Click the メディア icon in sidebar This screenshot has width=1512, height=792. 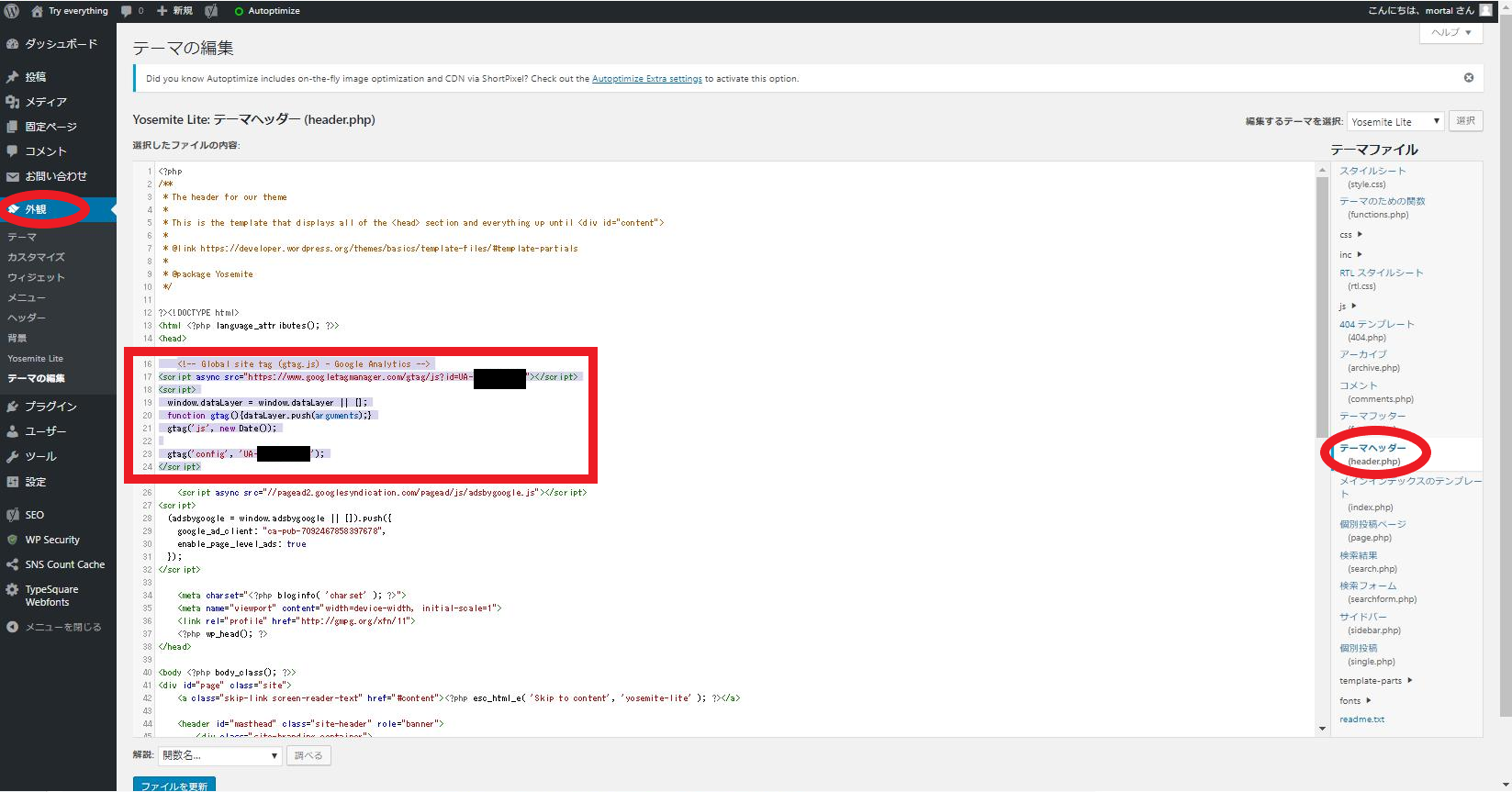coord(13,102)
